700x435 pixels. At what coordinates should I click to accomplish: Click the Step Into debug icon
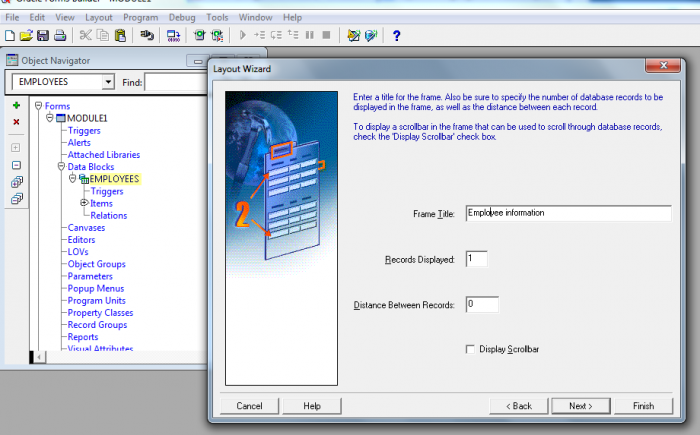point(259,35)
